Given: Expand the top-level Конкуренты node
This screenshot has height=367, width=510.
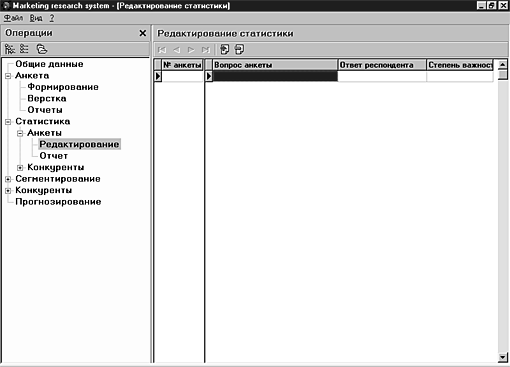Looking at the screenshot, I should [x=8, y=191].
